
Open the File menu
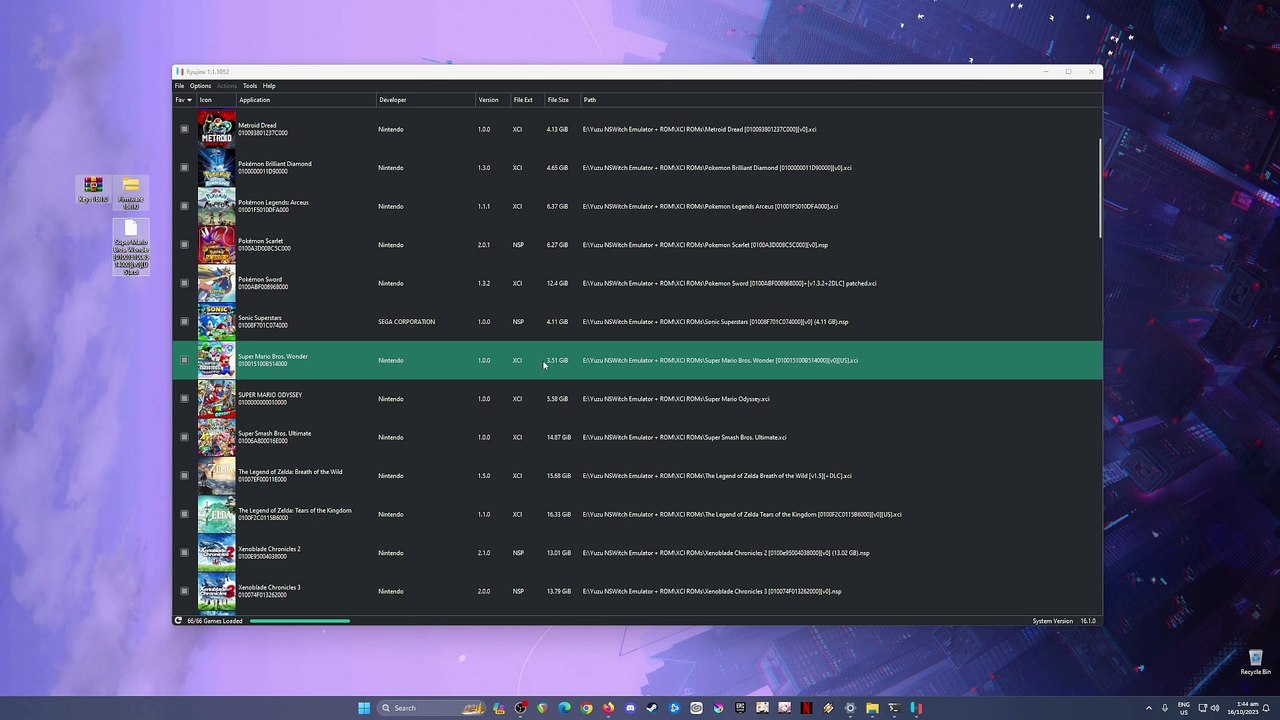pos(179,86)
